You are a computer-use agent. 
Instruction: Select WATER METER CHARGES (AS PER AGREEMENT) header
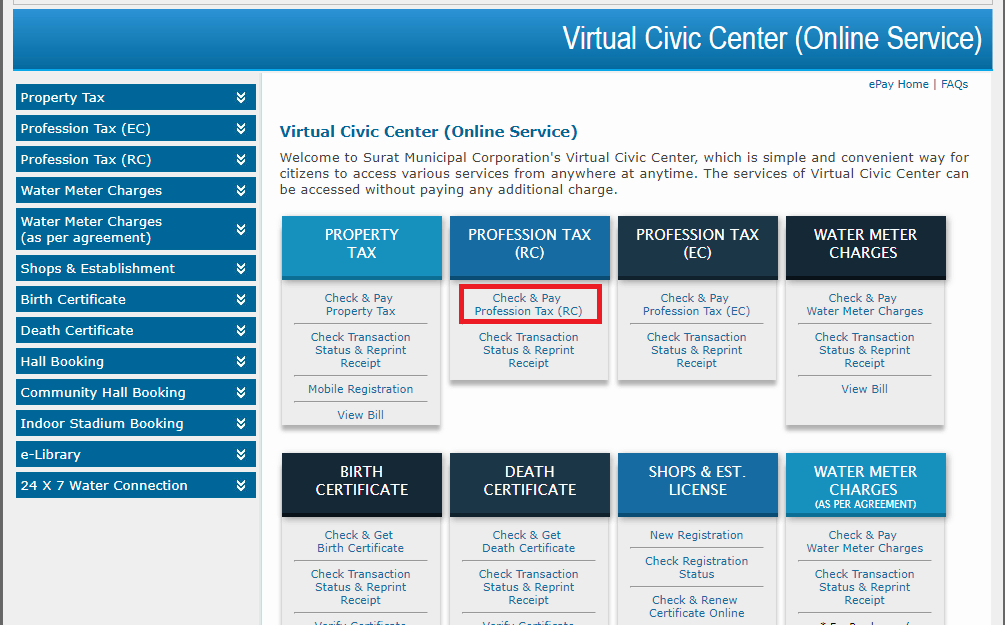tap(865, 484)
